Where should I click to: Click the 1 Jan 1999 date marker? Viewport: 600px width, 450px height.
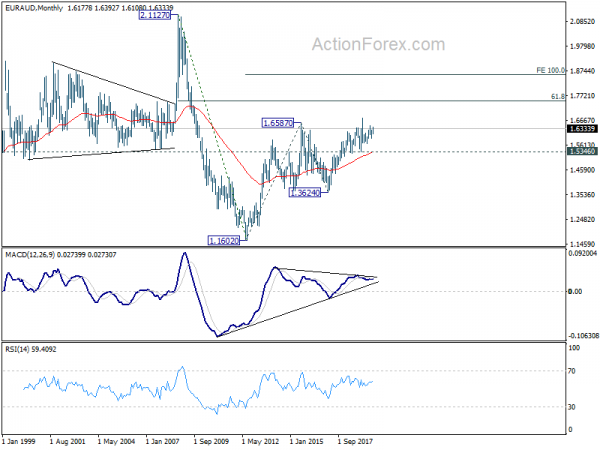click(x=19, y=441)
